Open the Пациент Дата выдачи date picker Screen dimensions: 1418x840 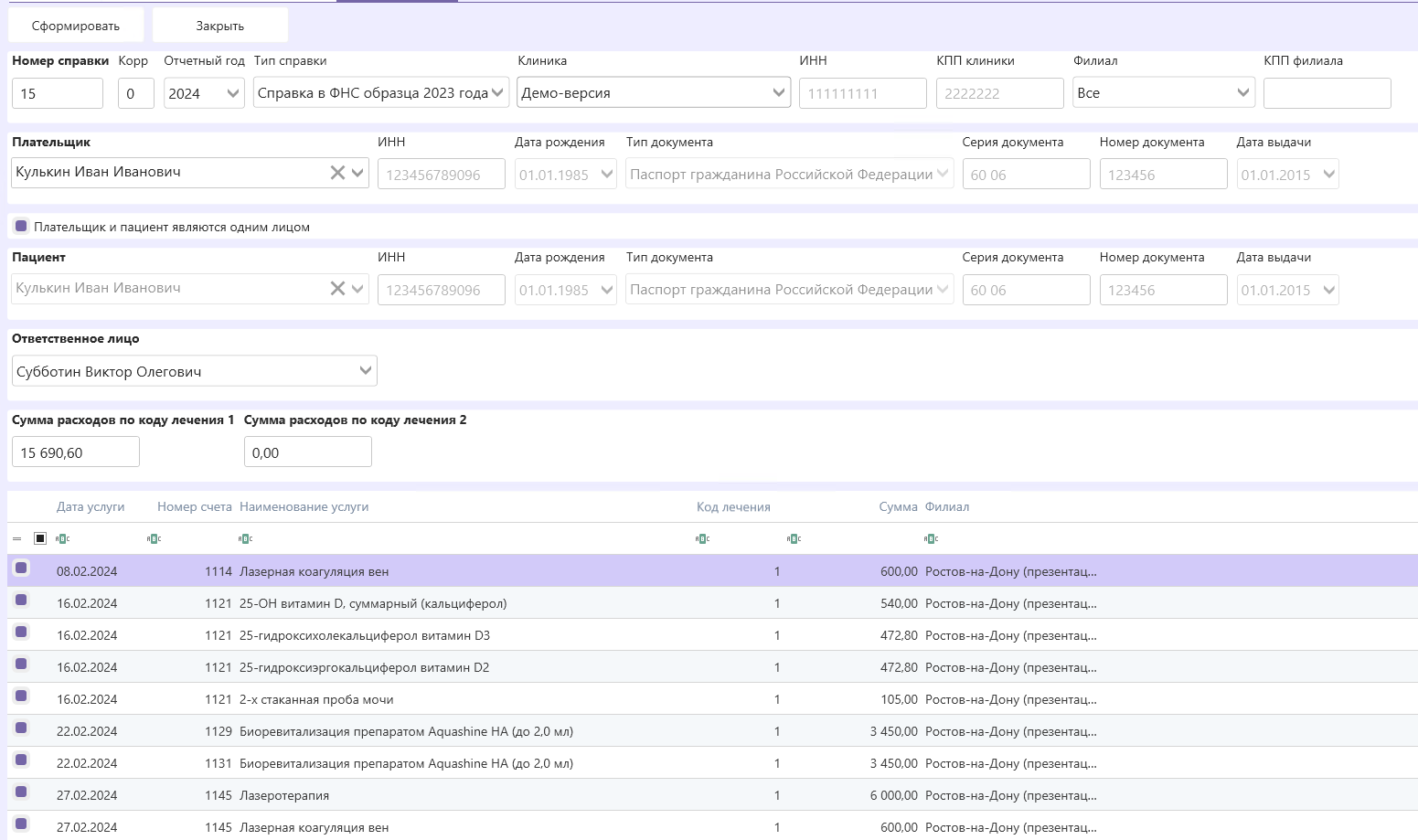[1329, 290]
